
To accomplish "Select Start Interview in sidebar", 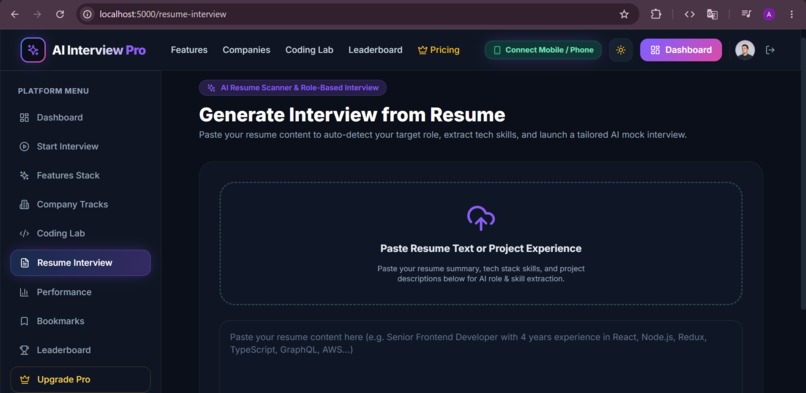I will [81, 146].
